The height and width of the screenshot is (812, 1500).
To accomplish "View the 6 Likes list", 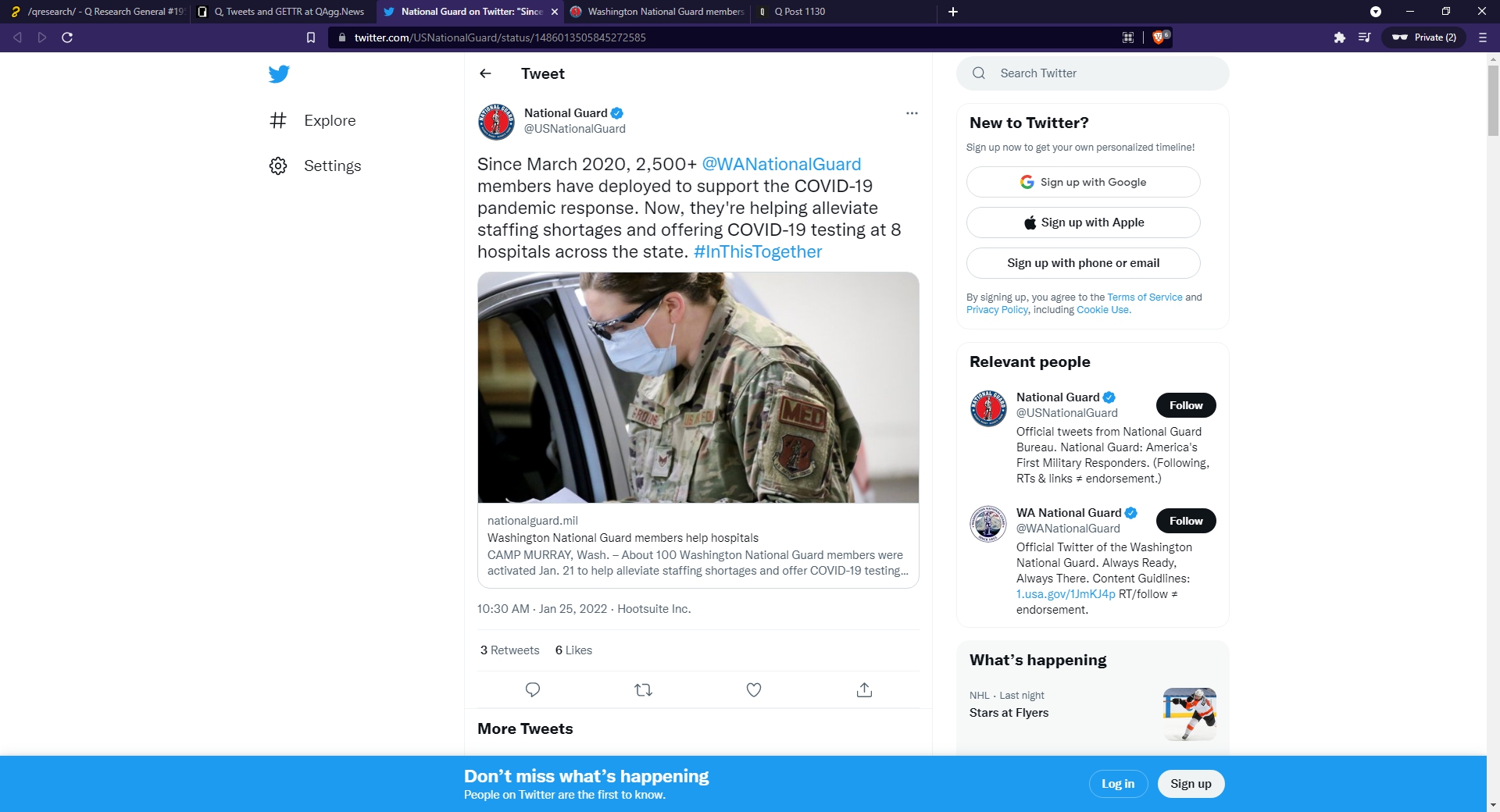I will pyautogui.click(x=573, y=650).
